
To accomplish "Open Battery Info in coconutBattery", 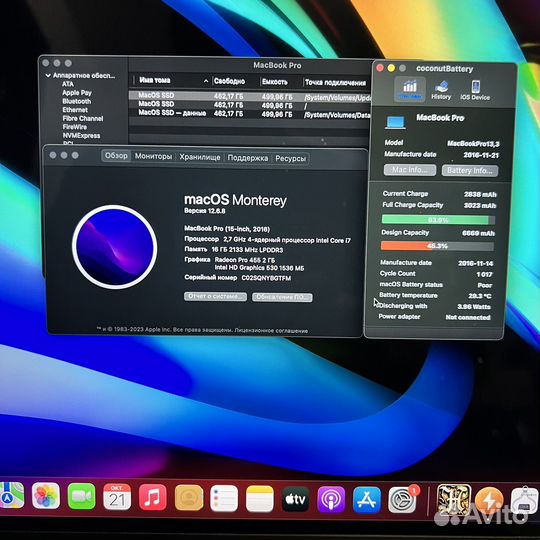I will tap(470, 171).
